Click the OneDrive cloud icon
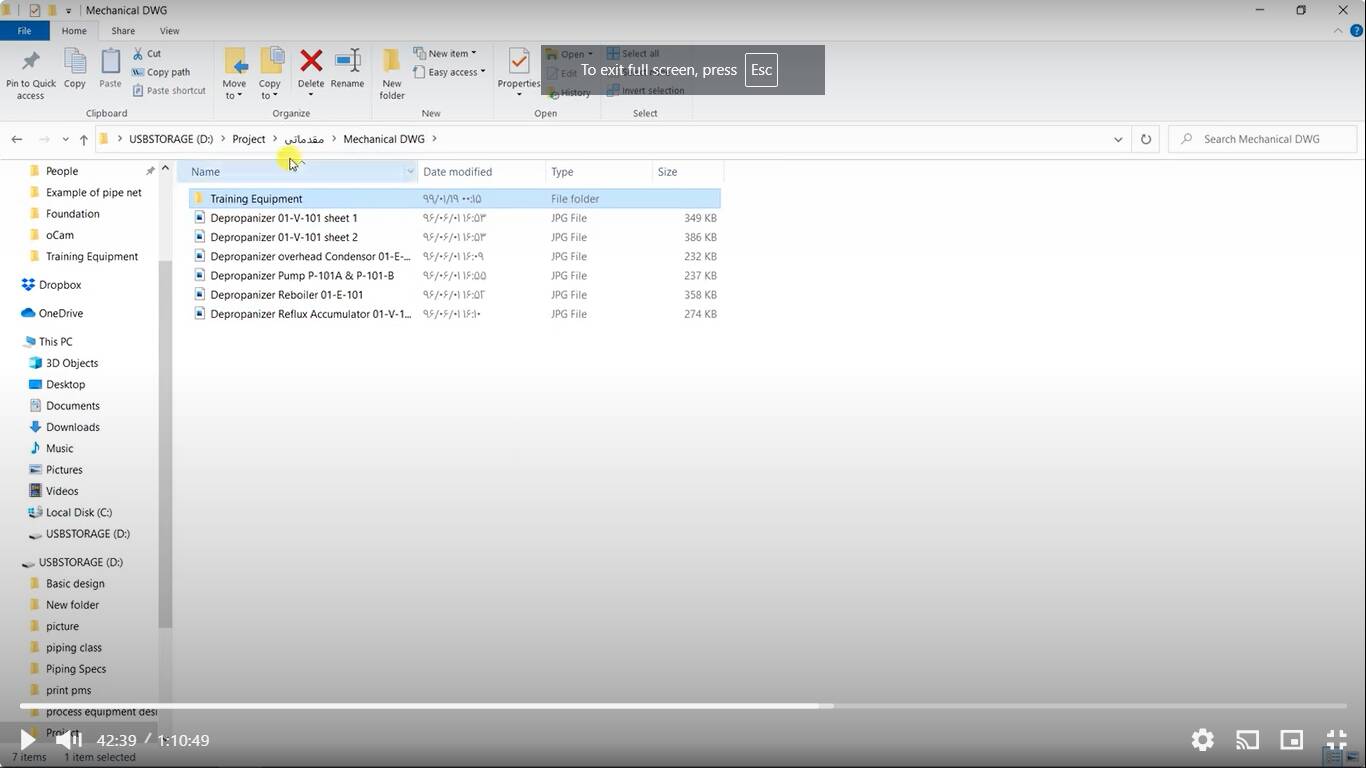 (x=28, y=313)
